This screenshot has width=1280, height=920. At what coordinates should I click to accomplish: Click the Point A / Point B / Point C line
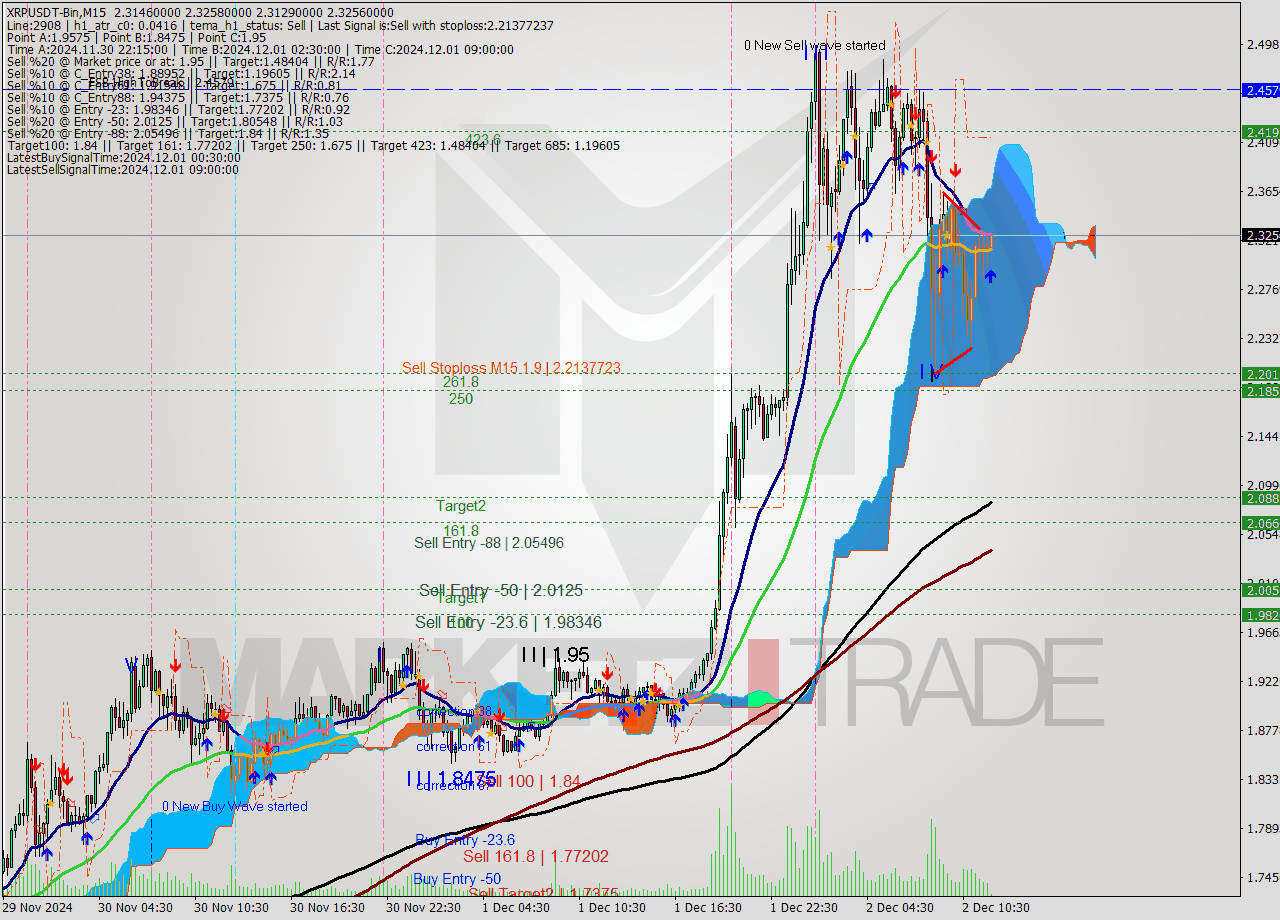136,37
